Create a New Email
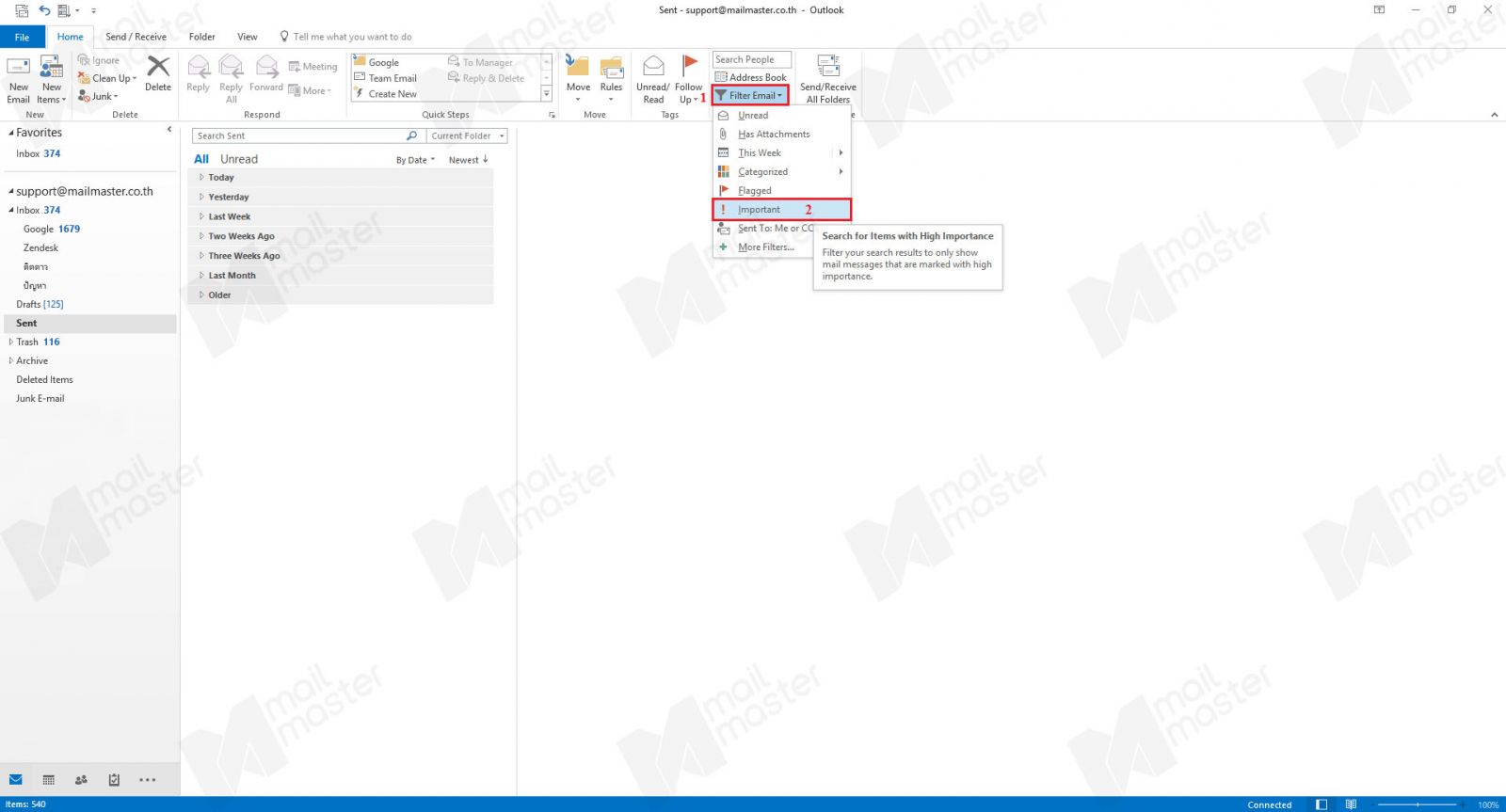This screenshot has width=1506, height=812. (x=18, y=80)
